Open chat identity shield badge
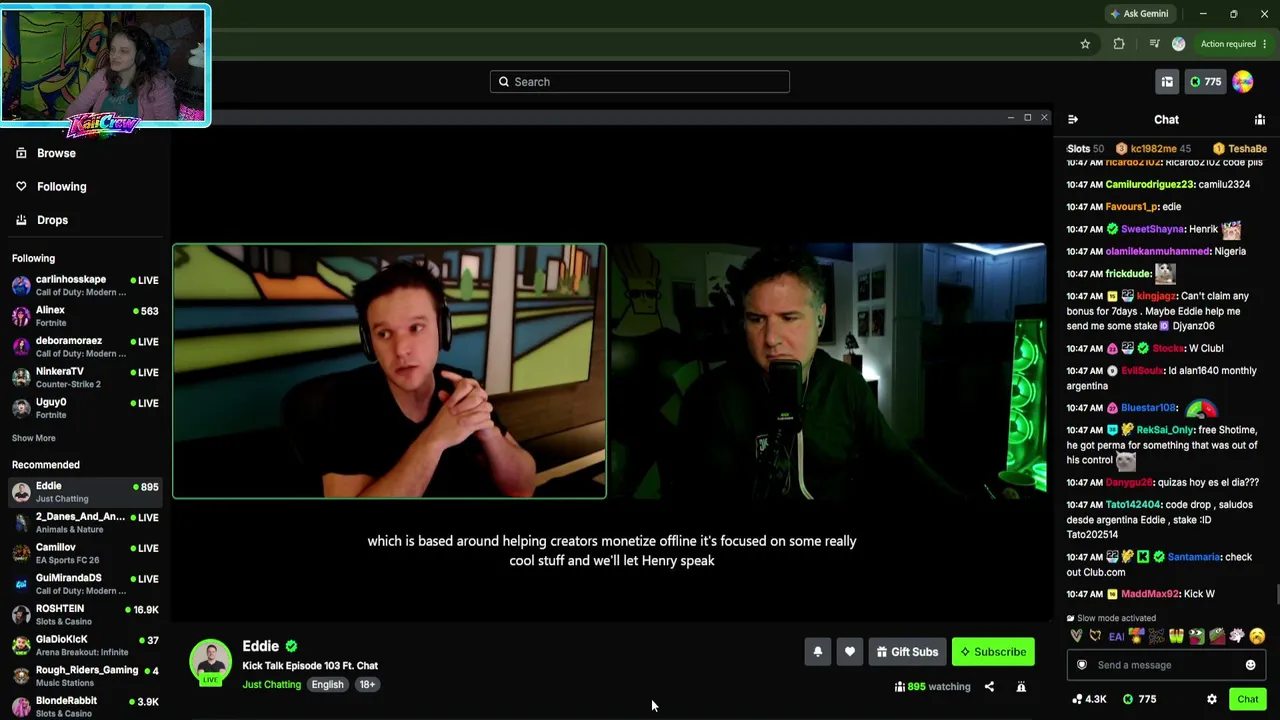The image size is (1280, 720). pos(1081,665)
